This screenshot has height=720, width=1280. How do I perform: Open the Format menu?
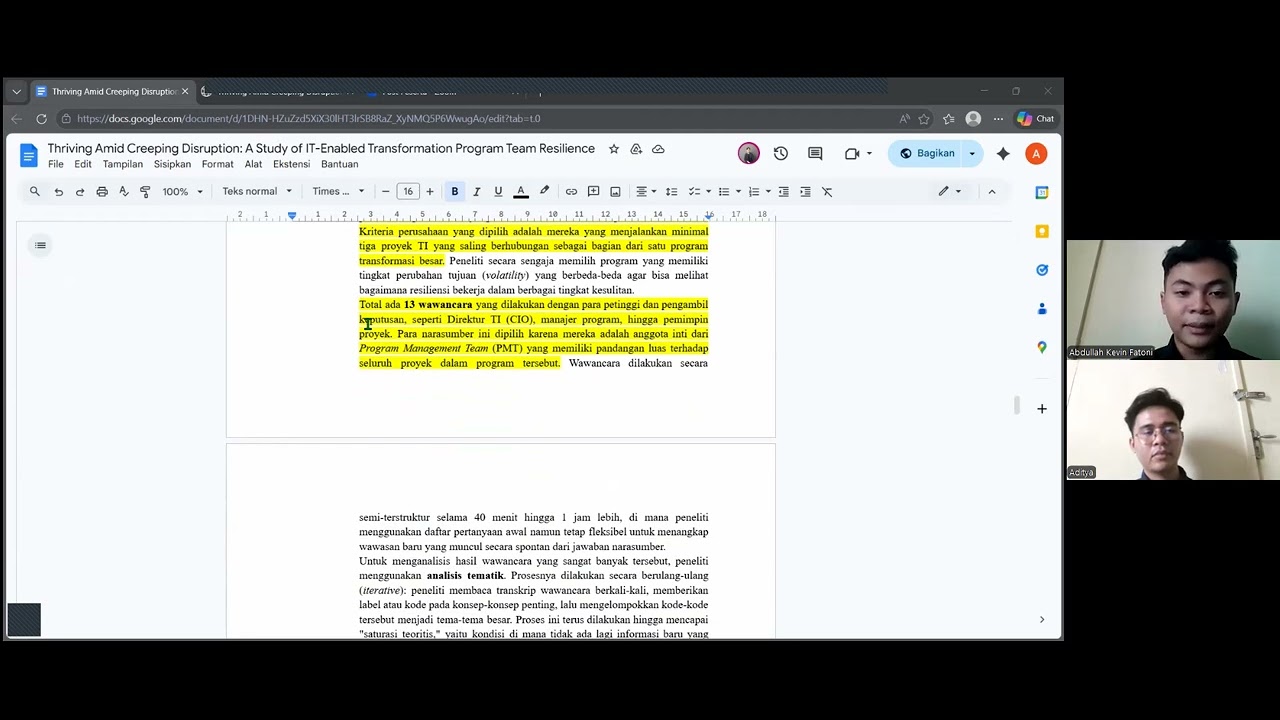click(x=217, y=164)
